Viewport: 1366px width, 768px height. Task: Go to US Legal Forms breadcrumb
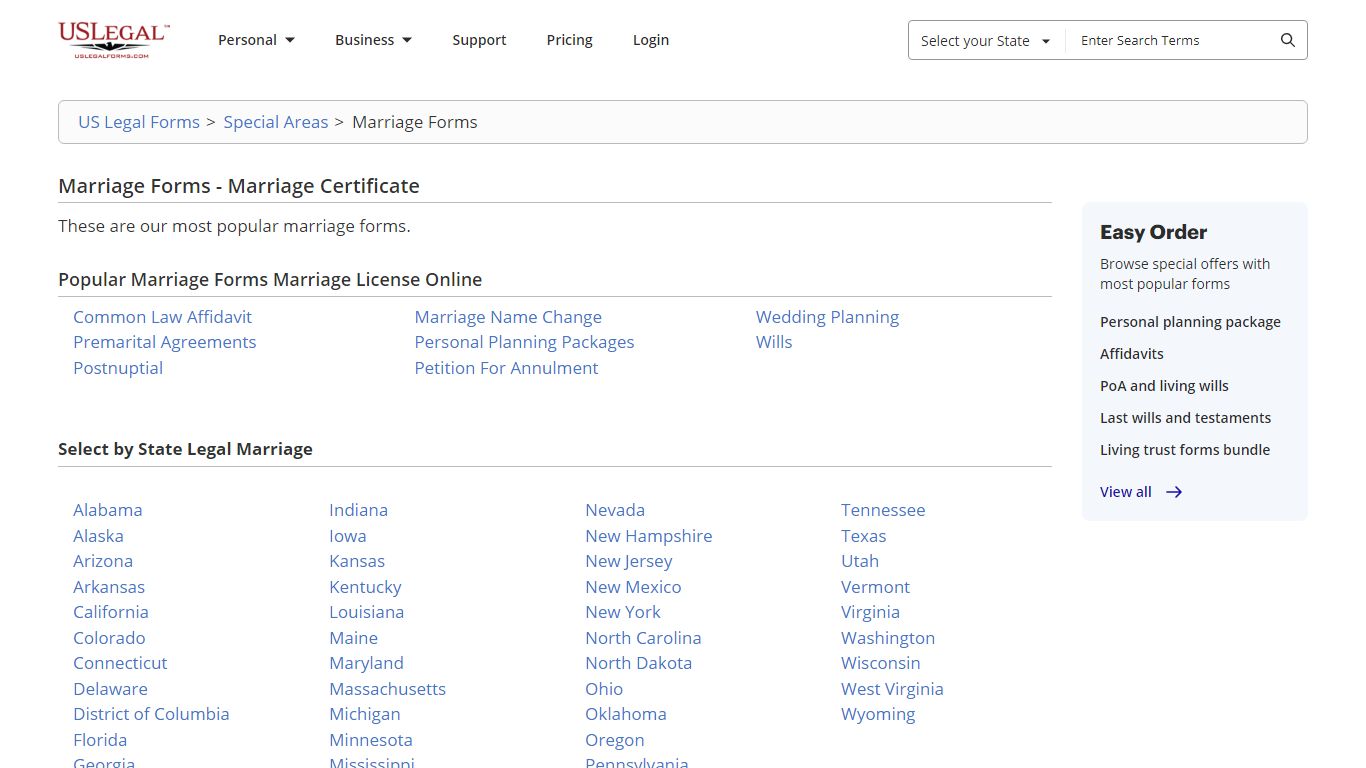pyautogui.click(x=139, y=122)
